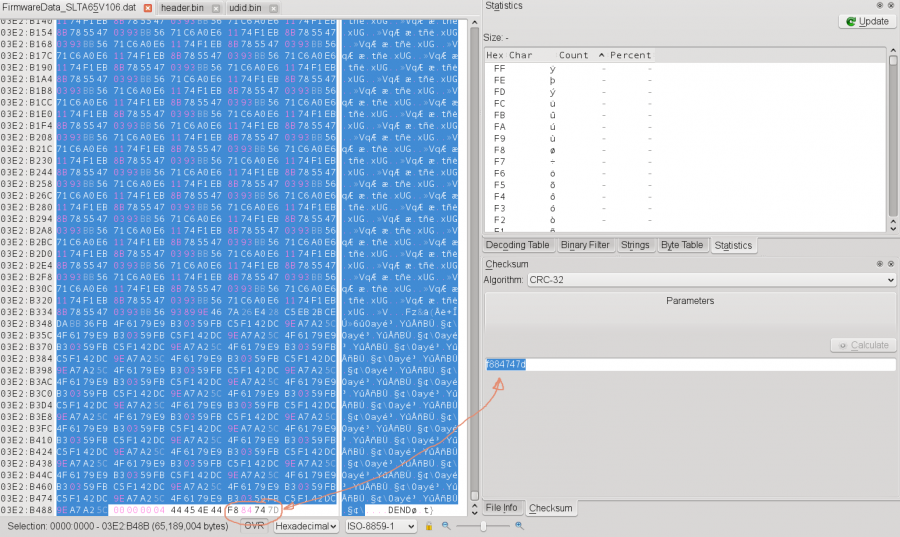Select the F6 row in statistics table
The height and width of the screenshot is (537, 900).
pyautogui.click(x=685, y=173)
